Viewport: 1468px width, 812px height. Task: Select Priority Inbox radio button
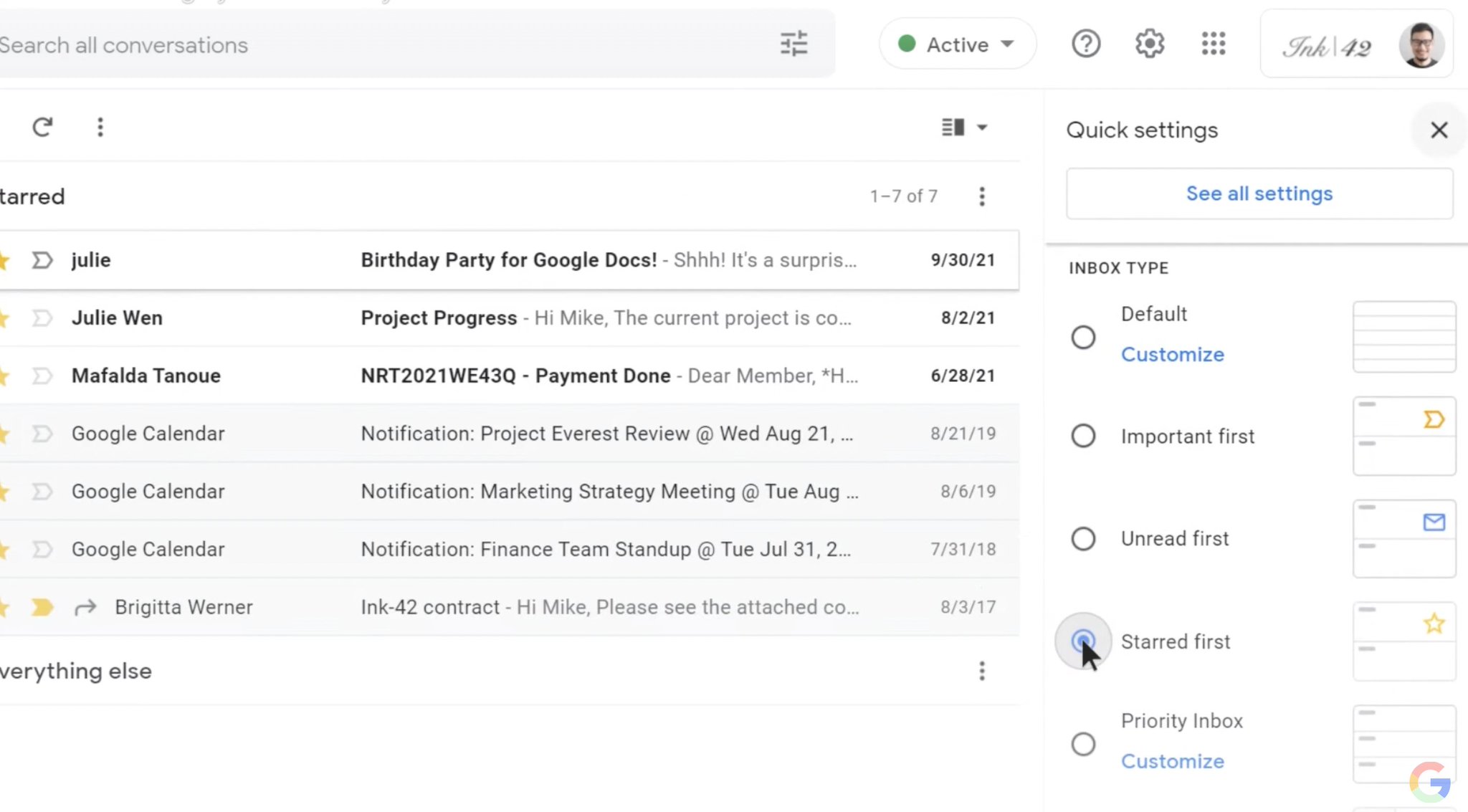(x=1083, y=744)
